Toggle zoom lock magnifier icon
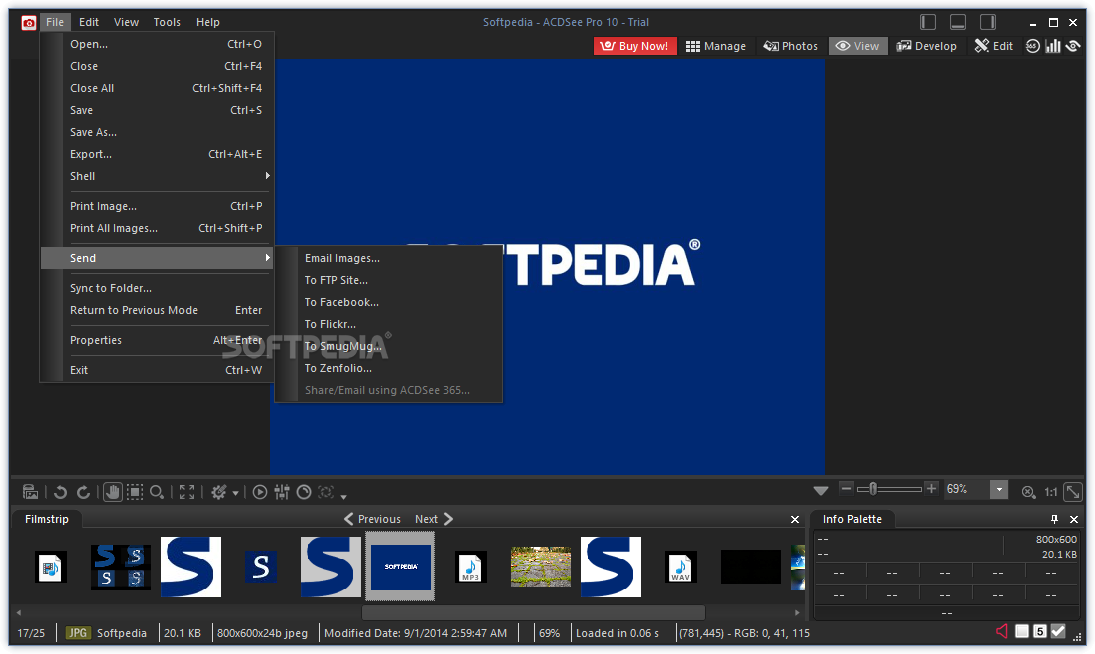The height and width of the screenshot is (654, 1095). pyautogui.click(x=1028, y=492)
